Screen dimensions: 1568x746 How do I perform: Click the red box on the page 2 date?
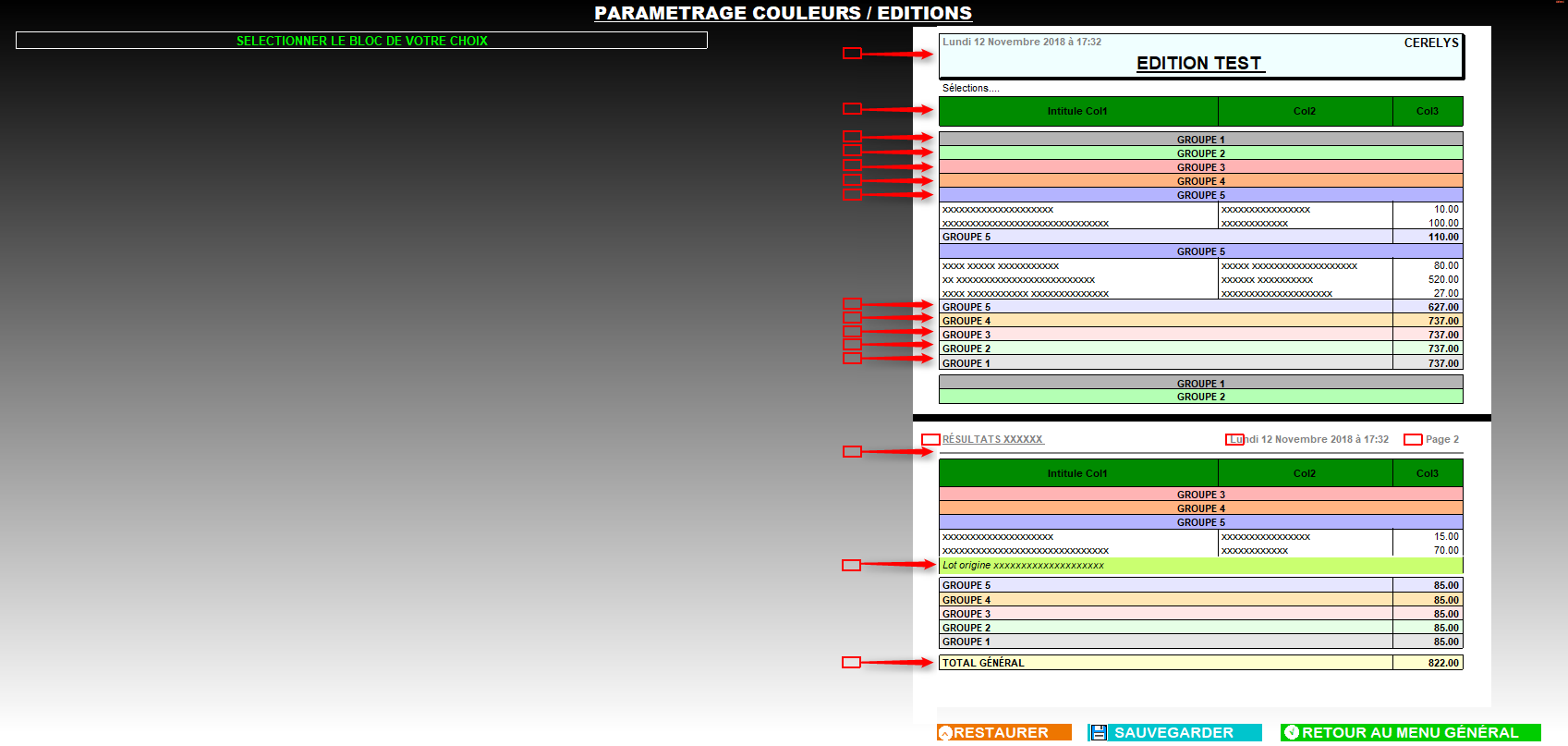pos(1234,440)
